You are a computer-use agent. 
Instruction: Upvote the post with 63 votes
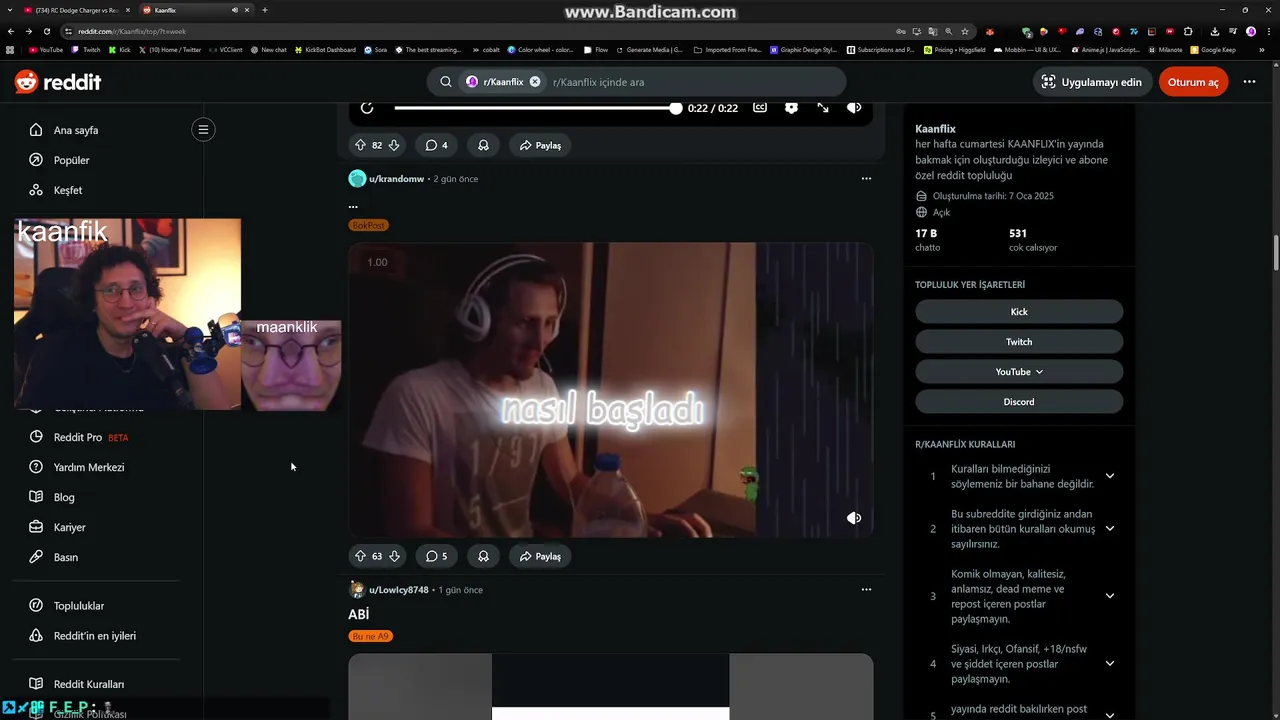point(360,556)
